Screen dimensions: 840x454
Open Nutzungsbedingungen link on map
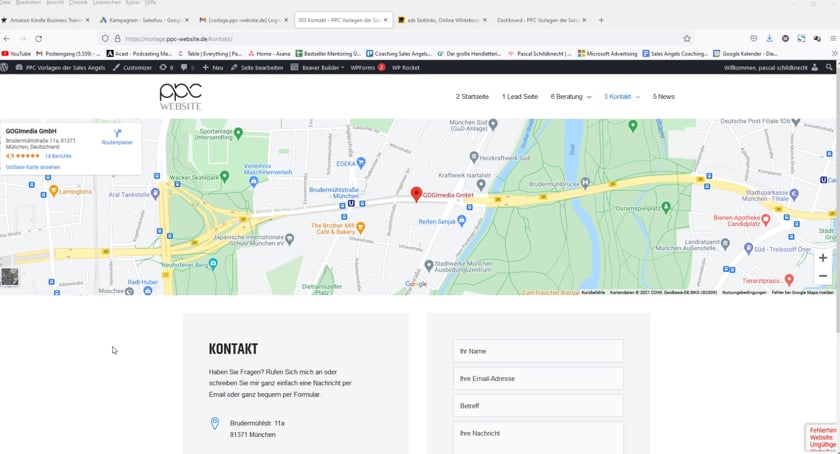(744, 293)
